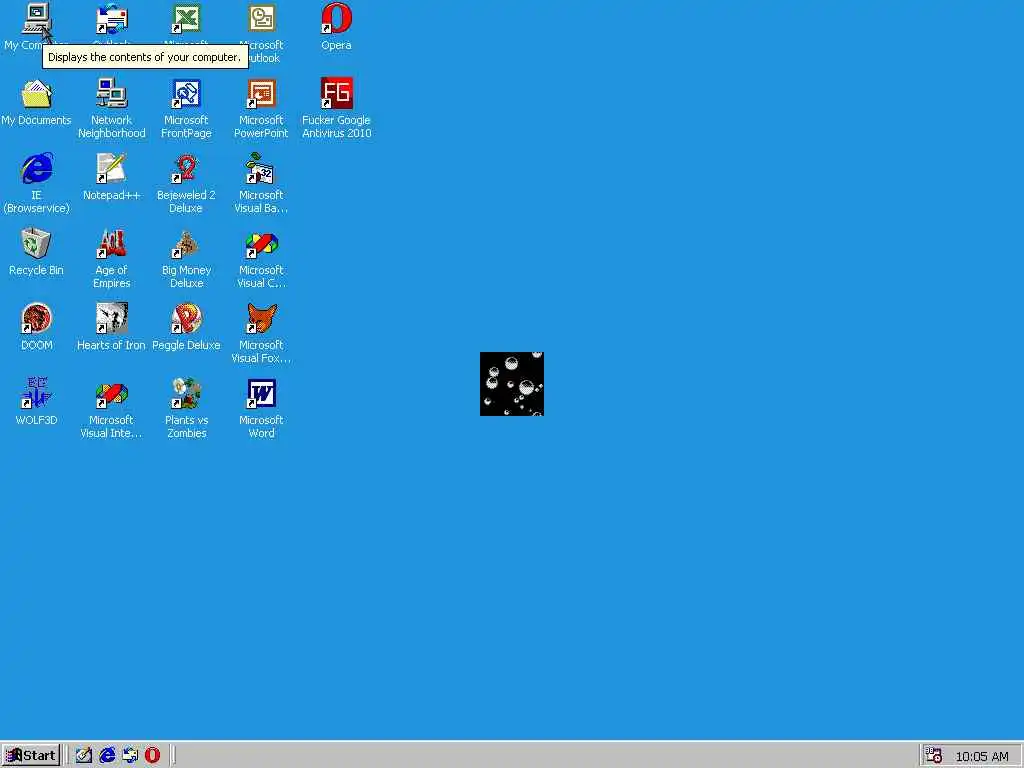Click Show Desktop in Quick Launch
Image resolution: width=1024 pixels, height=768 pixels.
(x=84, y=756)
